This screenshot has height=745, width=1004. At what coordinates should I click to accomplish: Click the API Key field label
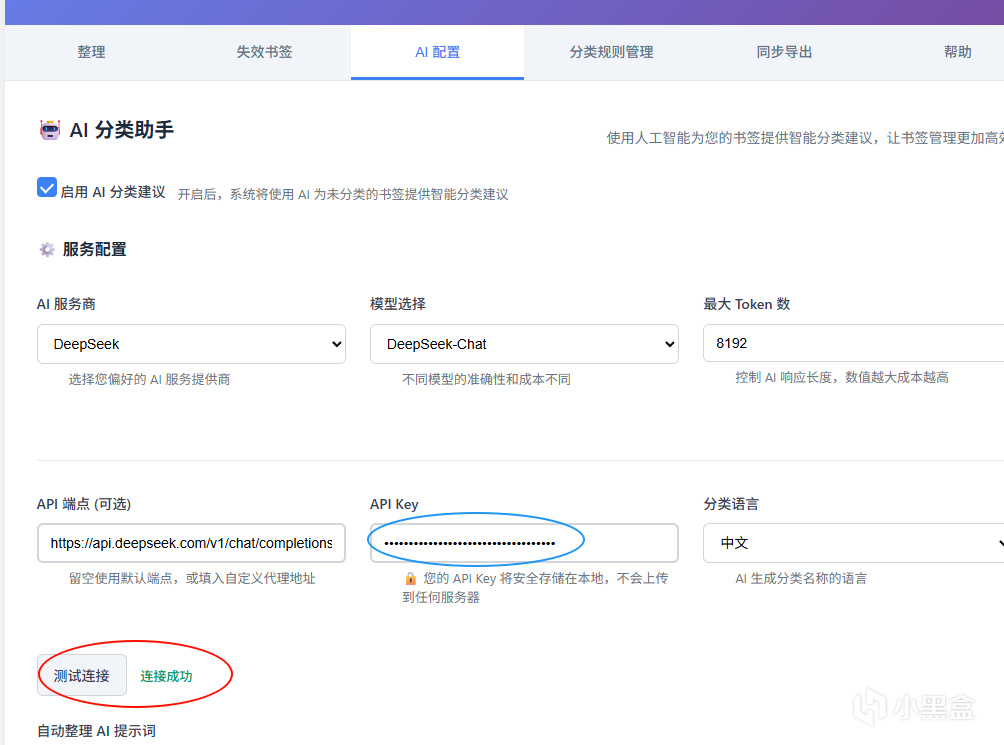pos(394,504)
